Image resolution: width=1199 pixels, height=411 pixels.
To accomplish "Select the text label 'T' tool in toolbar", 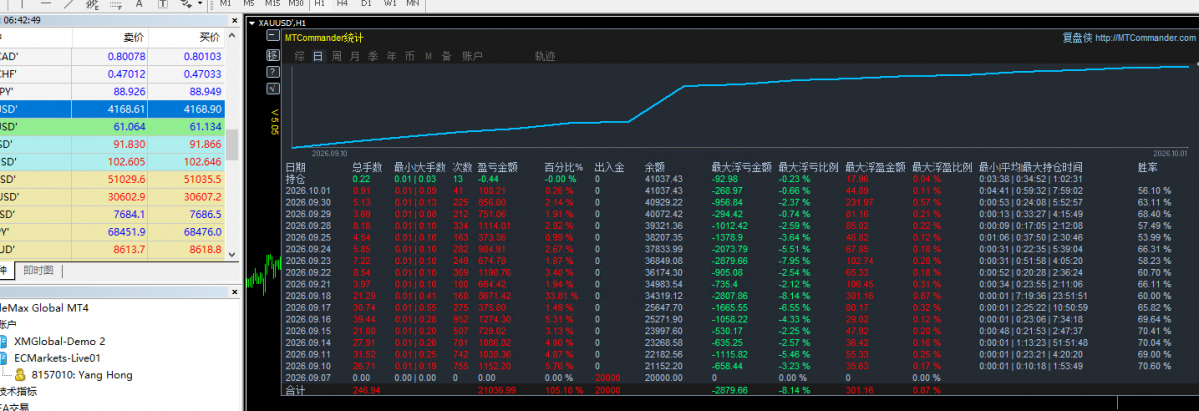I will point(164,4).
